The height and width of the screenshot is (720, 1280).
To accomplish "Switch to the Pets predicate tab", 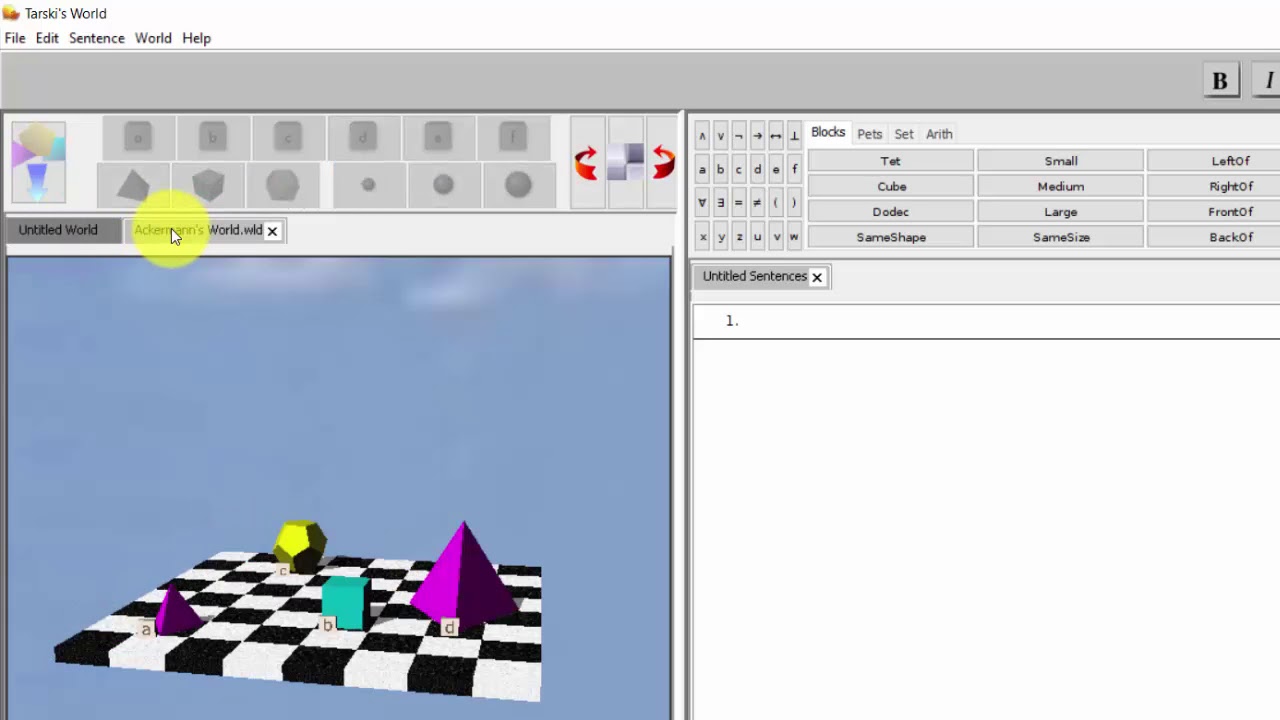I will click(870, 134).
